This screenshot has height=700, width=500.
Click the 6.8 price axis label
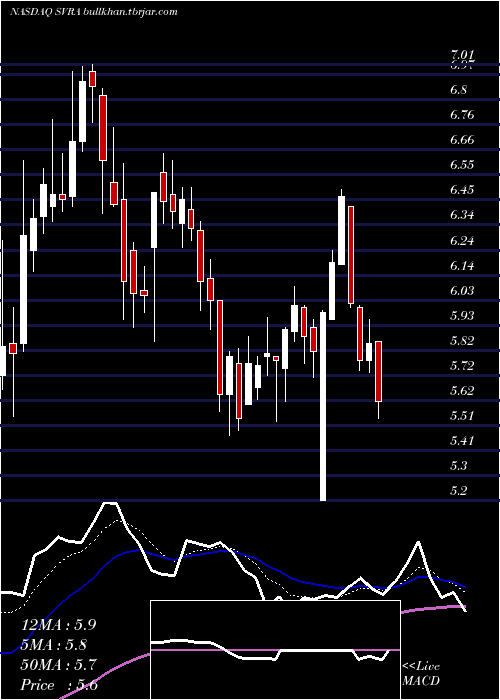[x=459, y=90]
